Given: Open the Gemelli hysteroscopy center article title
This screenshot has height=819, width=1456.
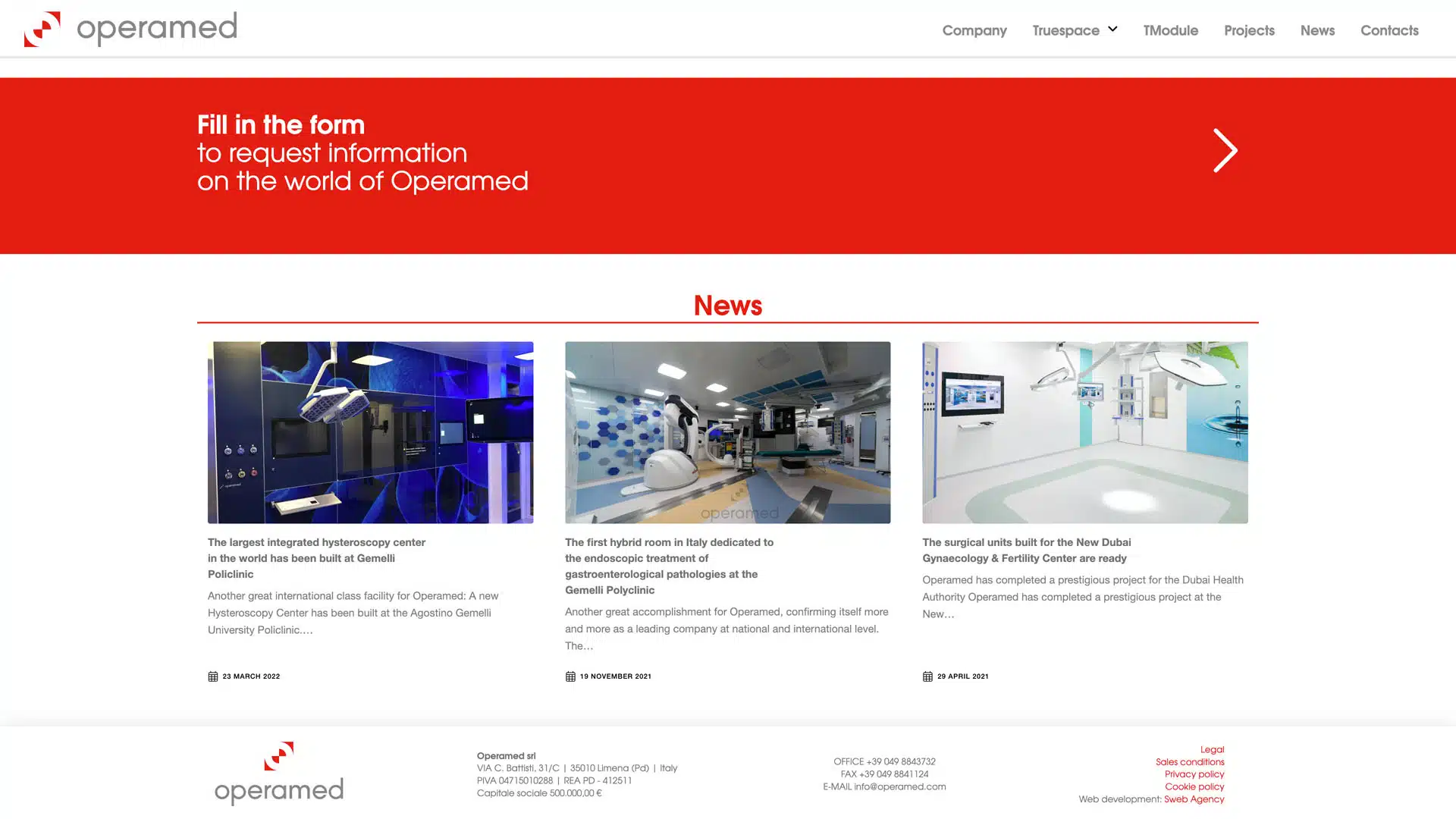Looking at the screenshot, I should point(316,558).
